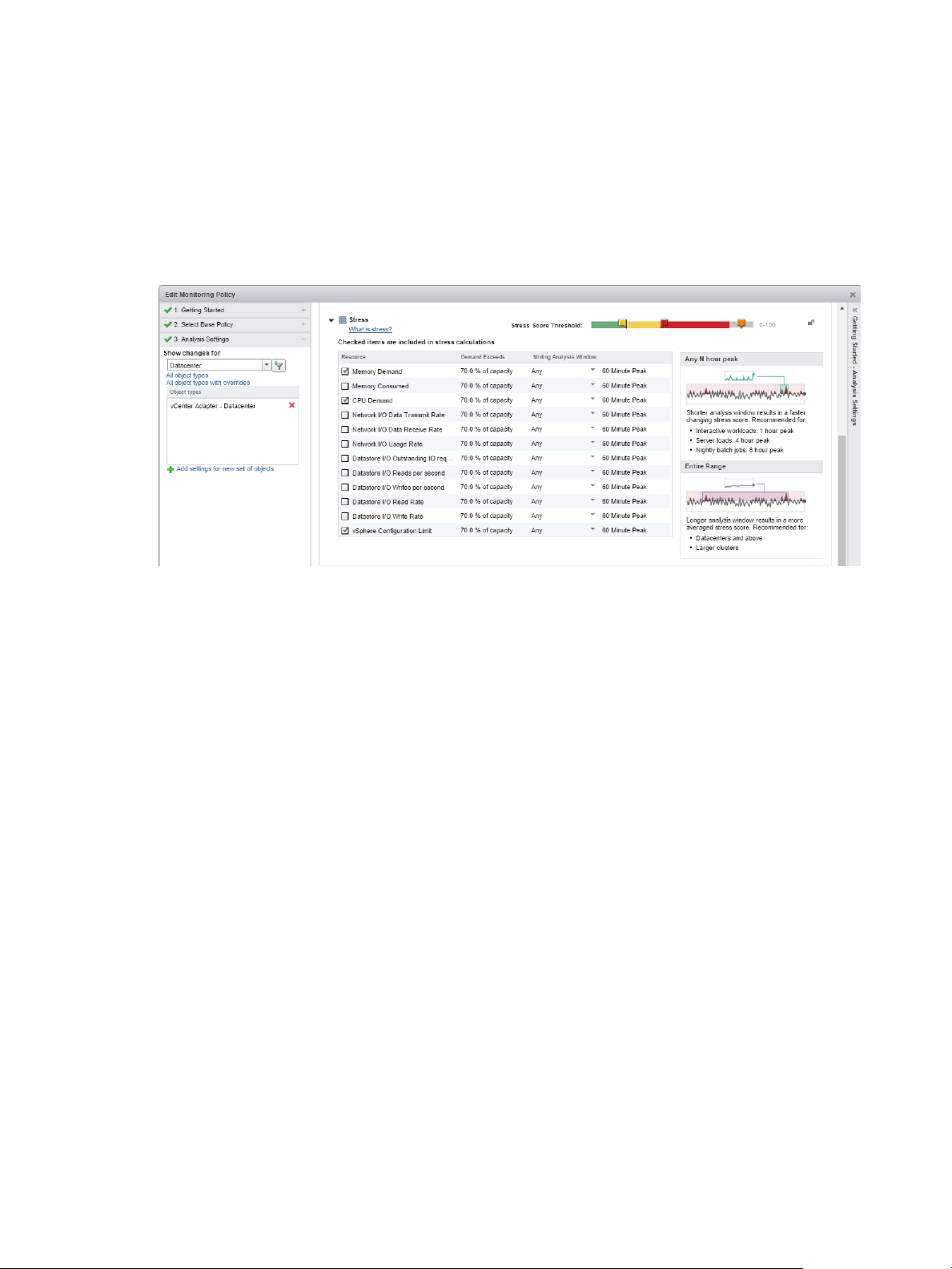Click green checkmark of Getting Started step

[x=168, y=310]
